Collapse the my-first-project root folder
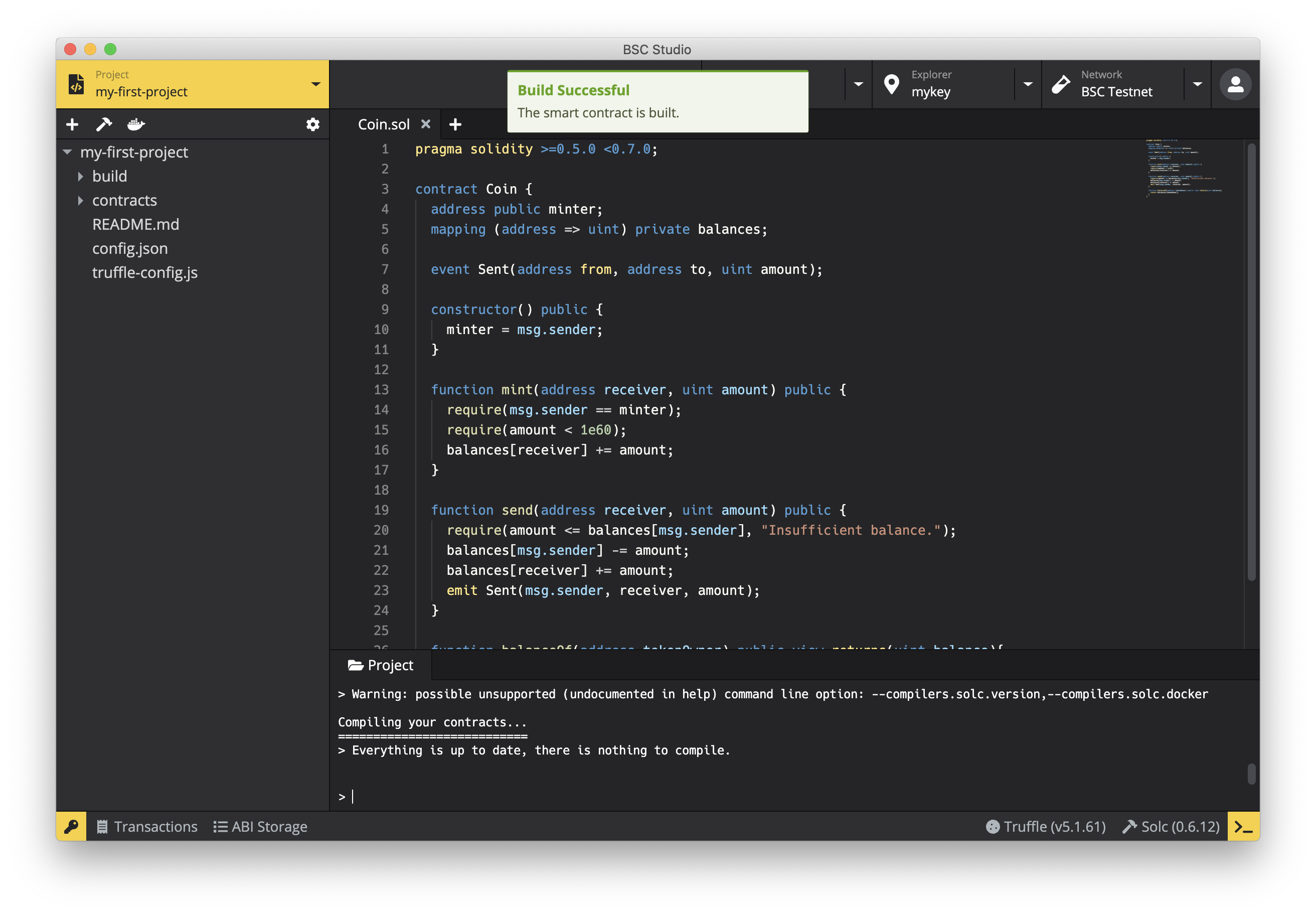This screenshot has height=915, width=1316. pos(68,152)
